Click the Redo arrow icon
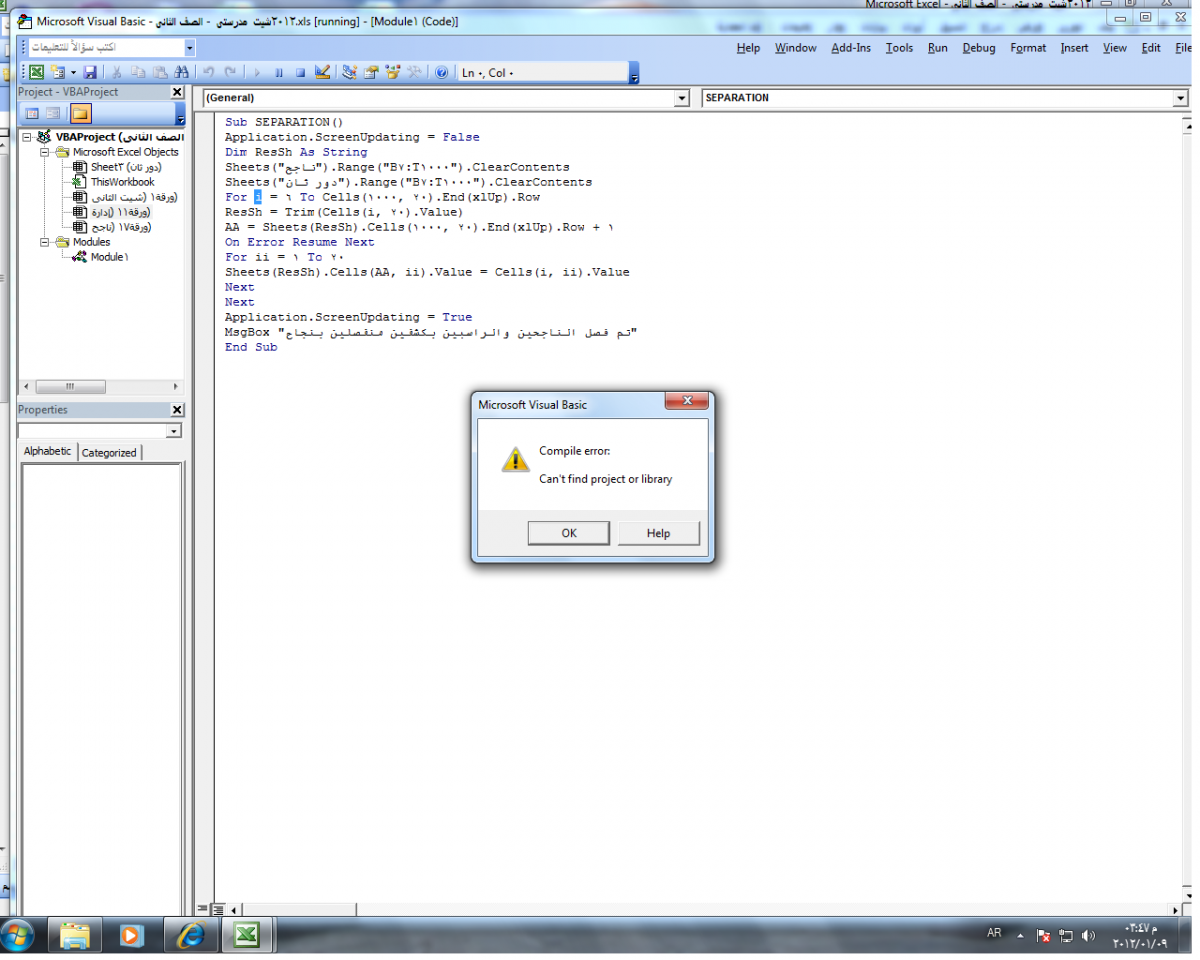 231,72
